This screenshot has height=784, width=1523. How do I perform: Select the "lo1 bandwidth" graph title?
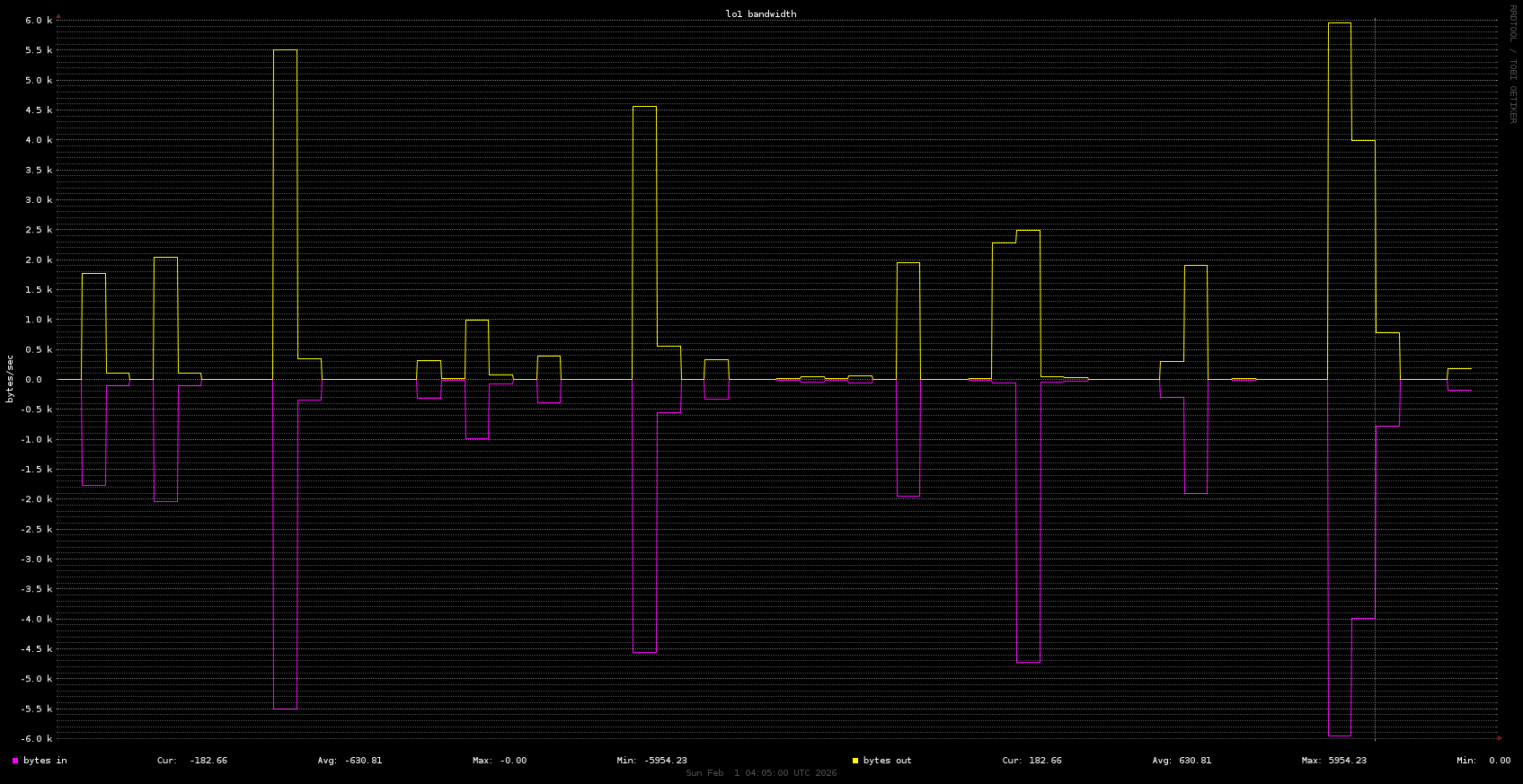pos(760,14)
